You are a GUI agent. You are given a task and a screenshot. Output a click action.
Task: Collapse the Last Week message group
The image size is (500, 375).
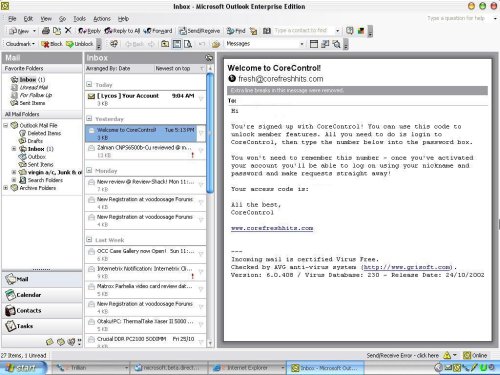tap(89, 239)
